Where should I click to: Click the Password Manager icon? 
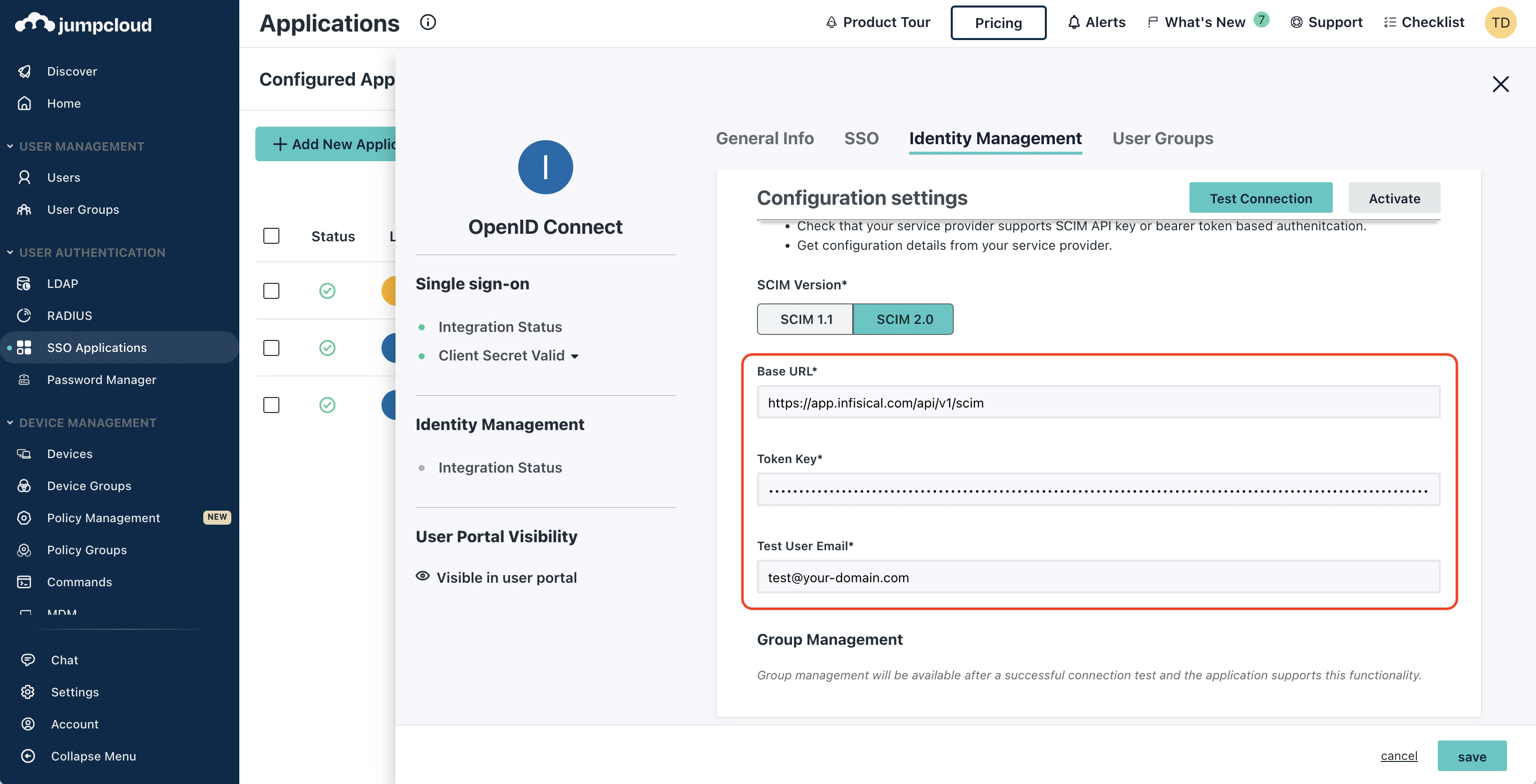[25, 380]
